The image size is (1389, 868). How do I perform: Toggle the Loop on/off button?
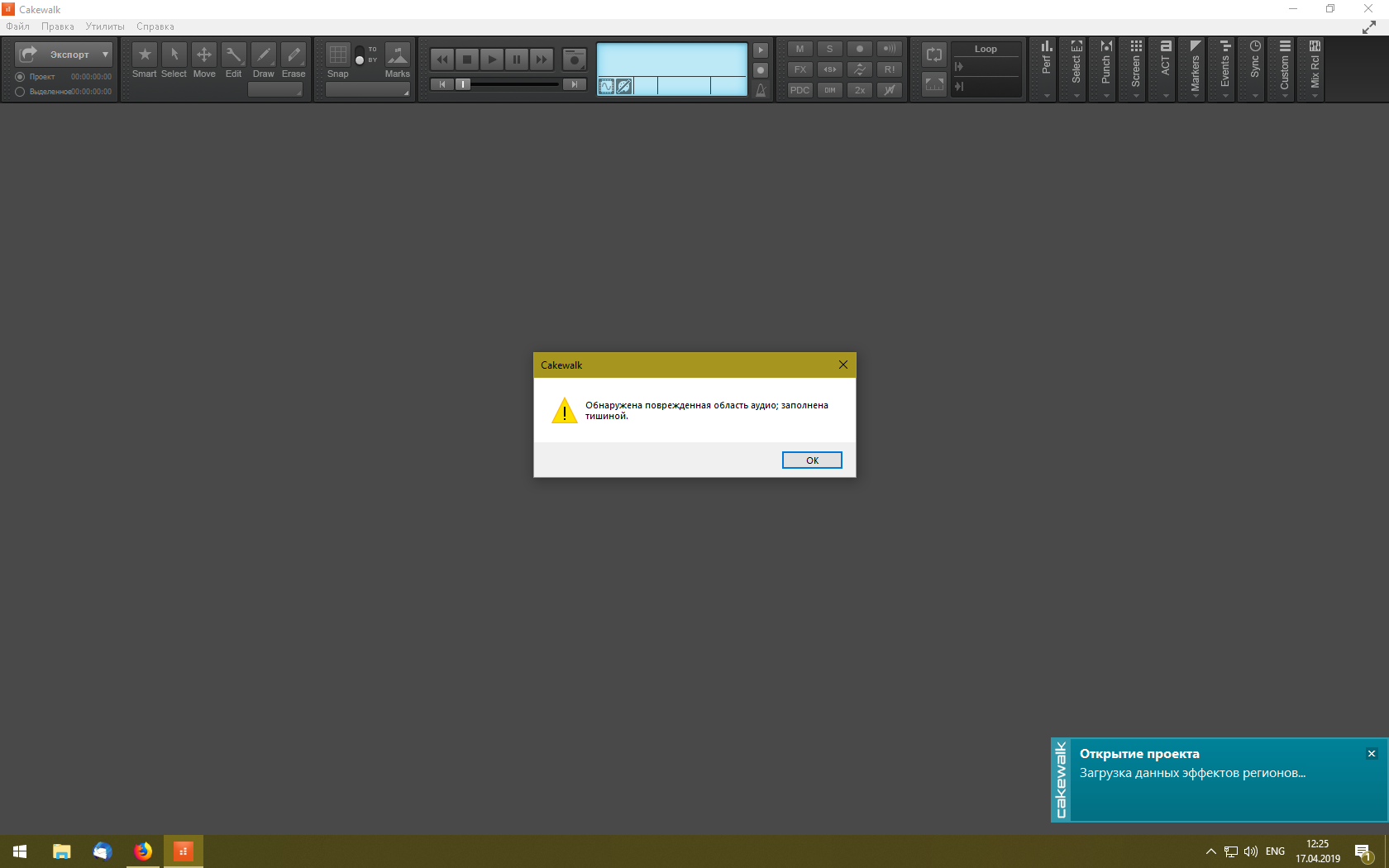pos(934,55)
